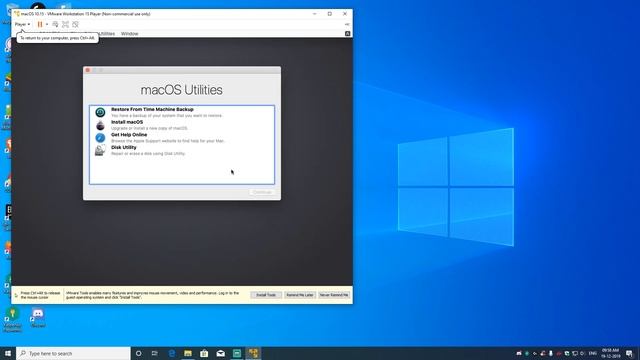Open the Window menu in macOS menu bar
Image resolution: width=640 pixels, height=360 pixels.
tap(129, 34)
